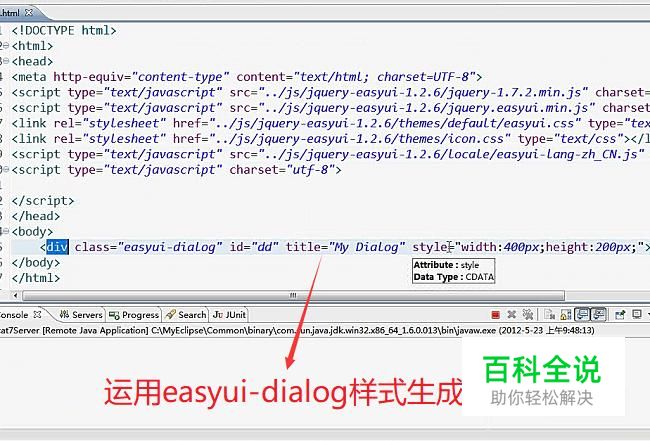Pin the current console
The image size is (650, 441).
[x=620, y=315]
